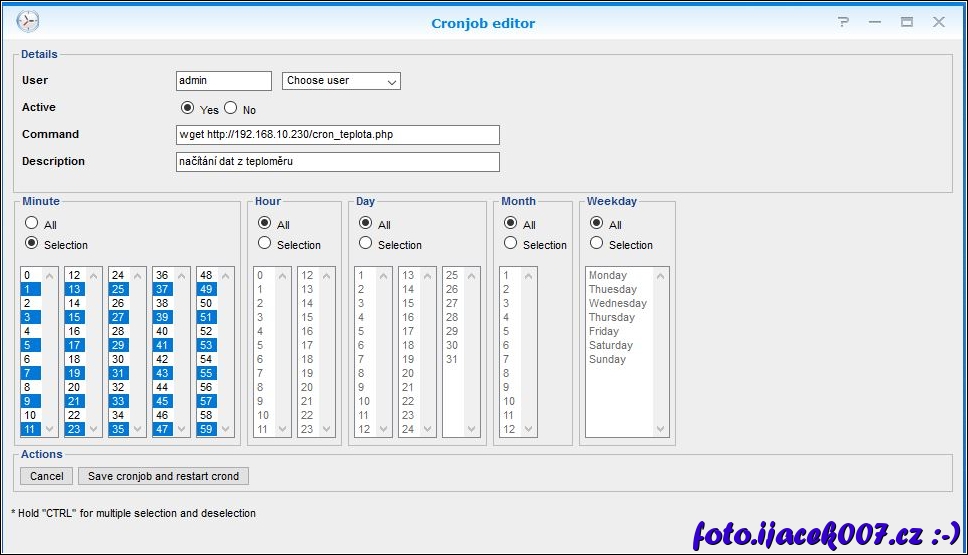The height and width of the screenshot is (555, 968).
Task: Click Save cronjob and restart crond
Action: [164, 476]
